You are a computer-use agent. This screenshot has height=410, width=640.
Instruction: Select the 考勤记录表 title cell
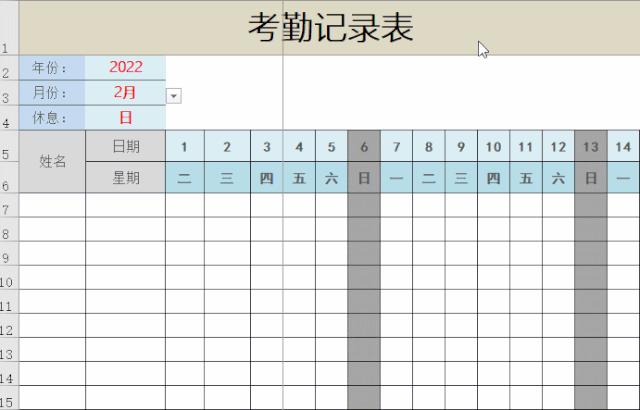coord(329,28)
